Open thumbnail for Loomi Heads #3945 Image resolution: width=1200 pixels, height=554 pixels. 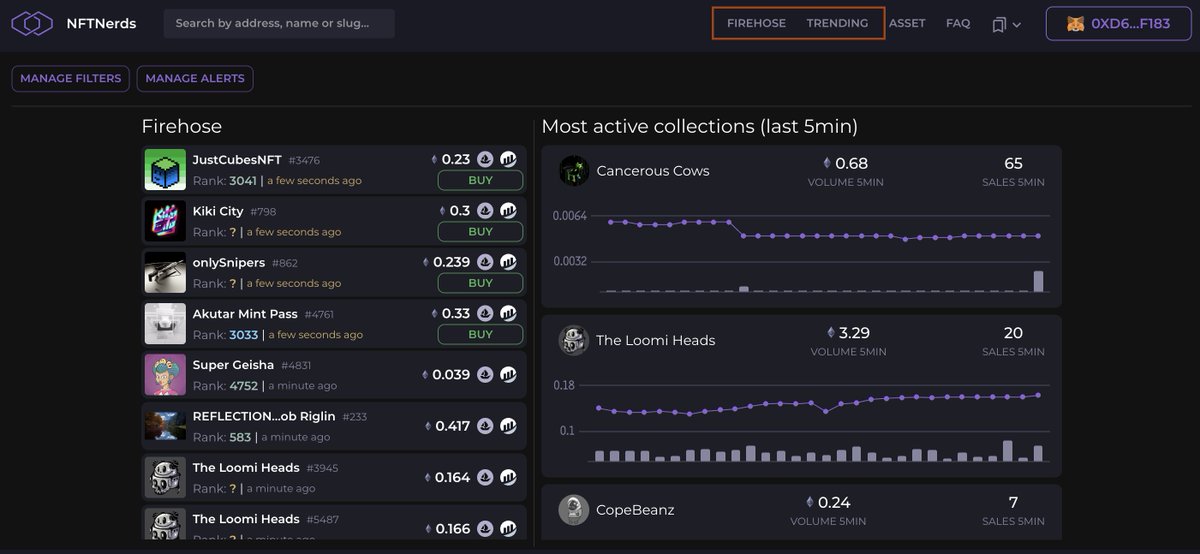point(165,478)
